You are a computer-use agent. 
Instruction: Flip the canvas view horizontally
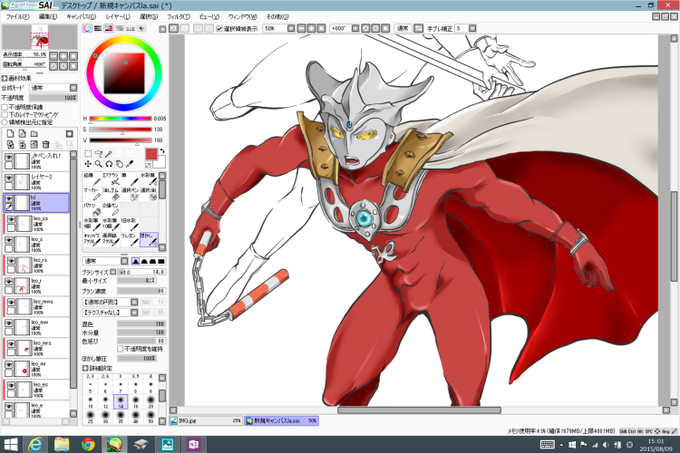pos(418,29)
